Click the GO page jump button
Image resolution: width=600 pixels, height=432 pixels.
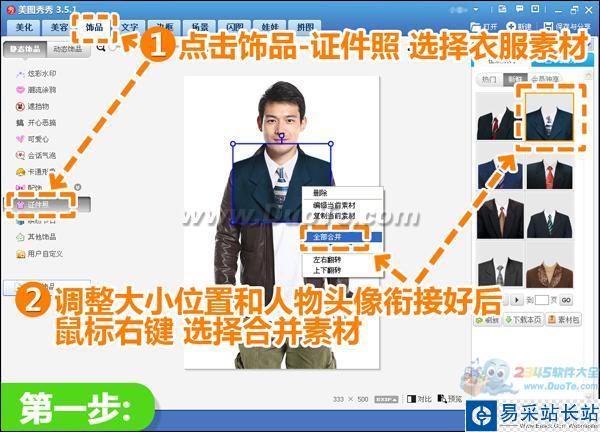[566, 300]
